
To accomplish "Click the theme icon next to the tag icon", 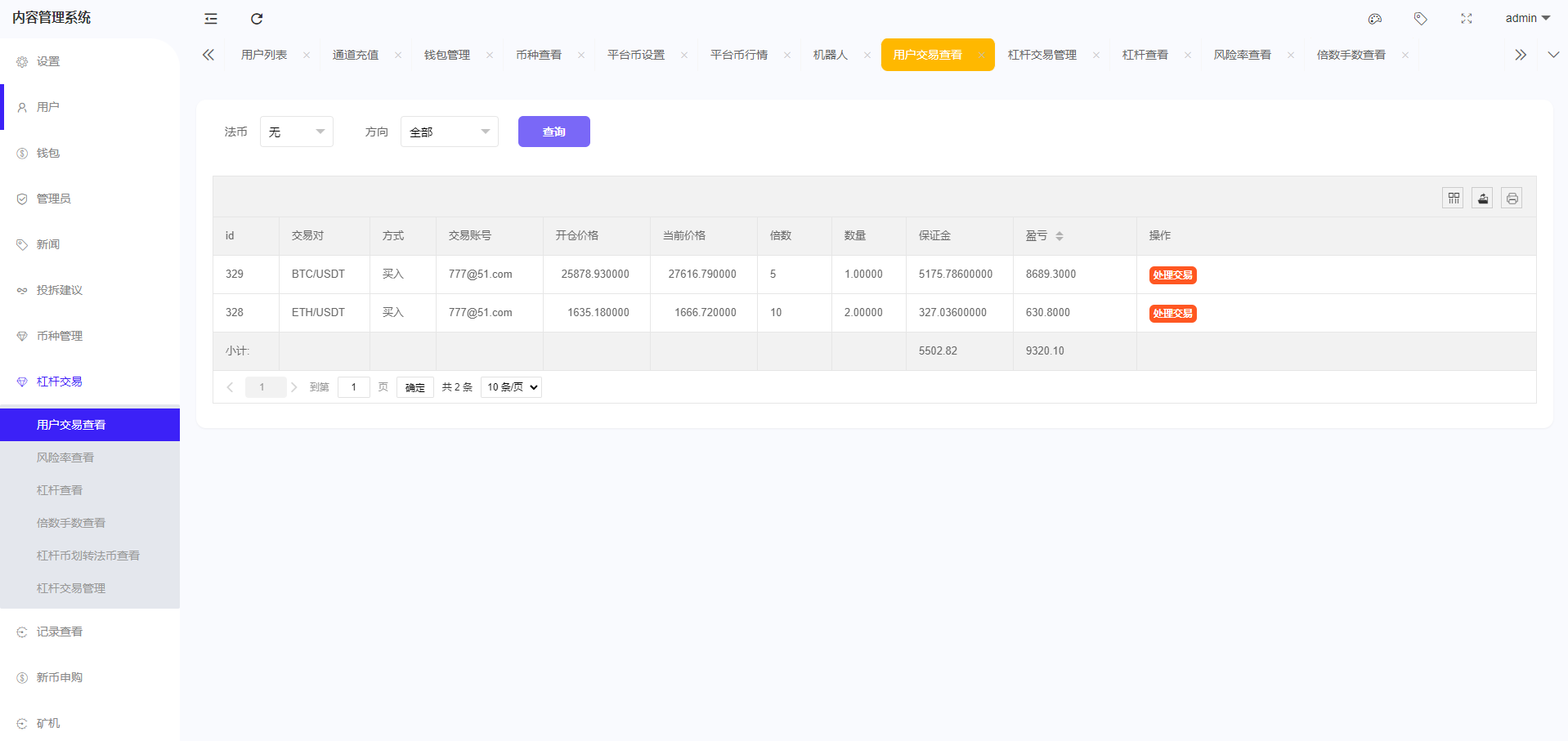I will (x=1374, y=18).
